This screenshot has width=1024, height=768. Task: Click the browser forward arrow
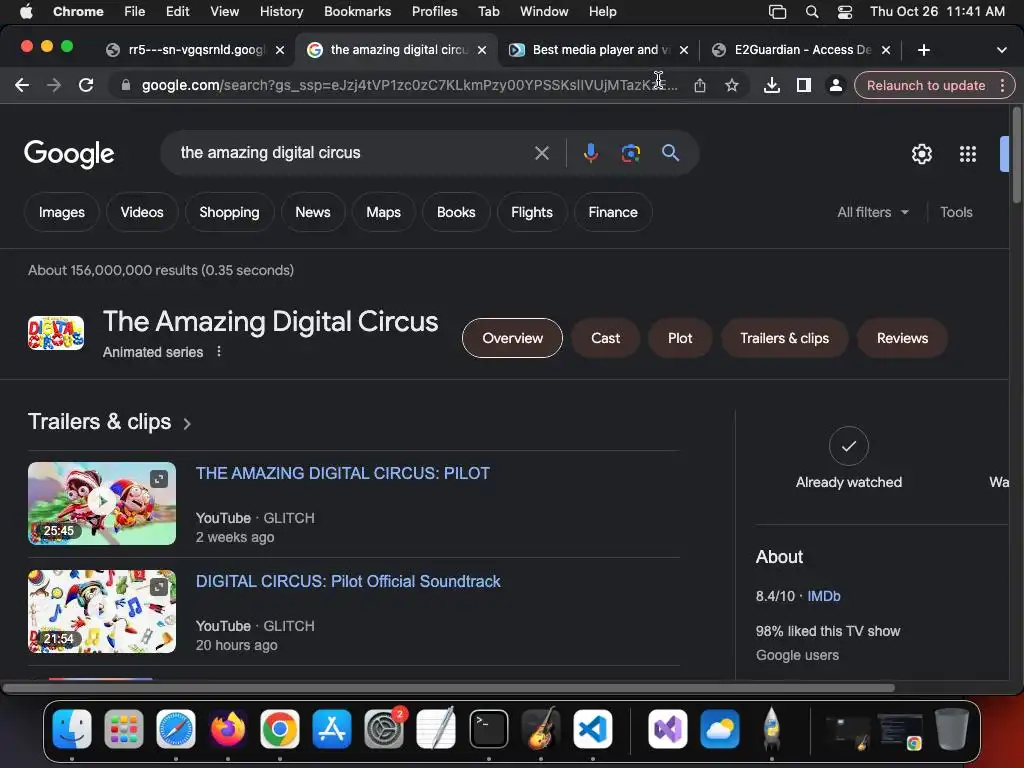tap(54, 86)
